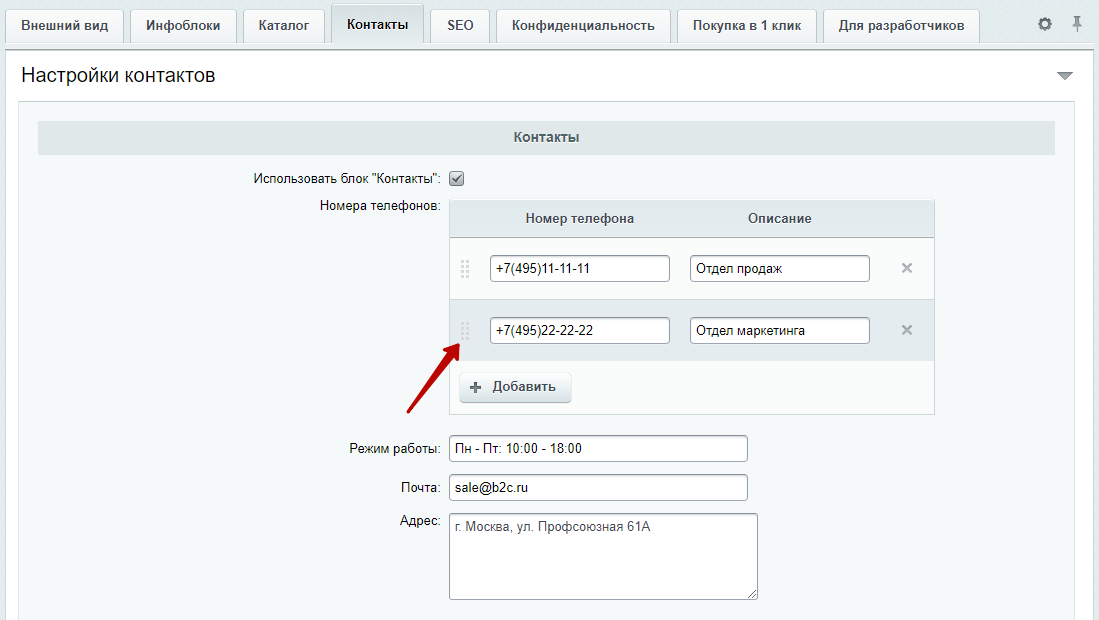1099x620 pixels.
Task: Grab the drag handle for Отдел маркетинга row
Action: tap(465, 331)
